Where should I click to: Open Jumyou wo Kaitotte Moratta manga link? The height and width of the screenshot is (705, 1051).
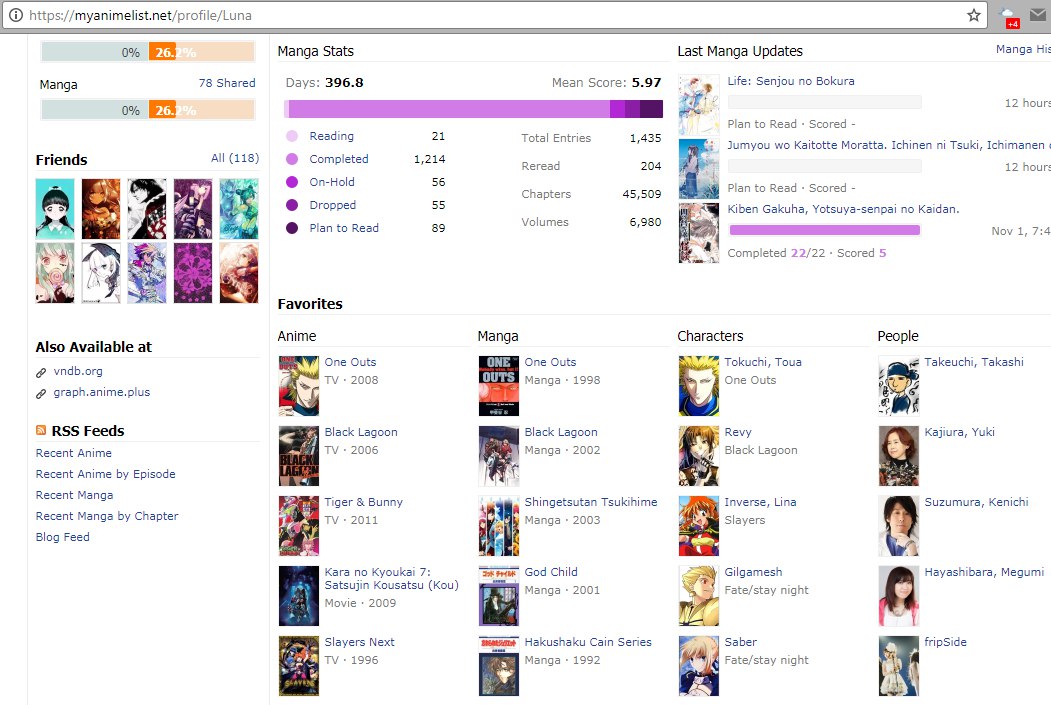pos(889,145)
